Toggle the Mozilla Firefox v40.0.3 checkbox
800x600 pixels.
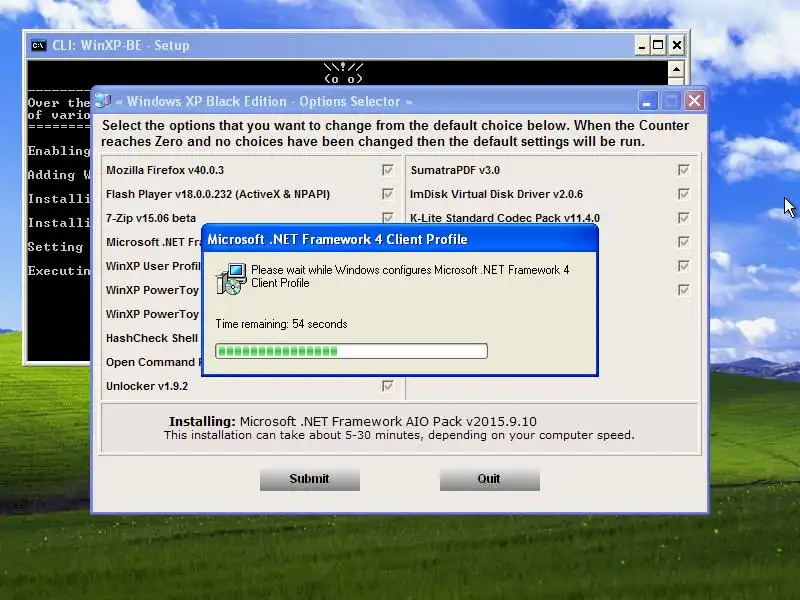tap(388, 170)
